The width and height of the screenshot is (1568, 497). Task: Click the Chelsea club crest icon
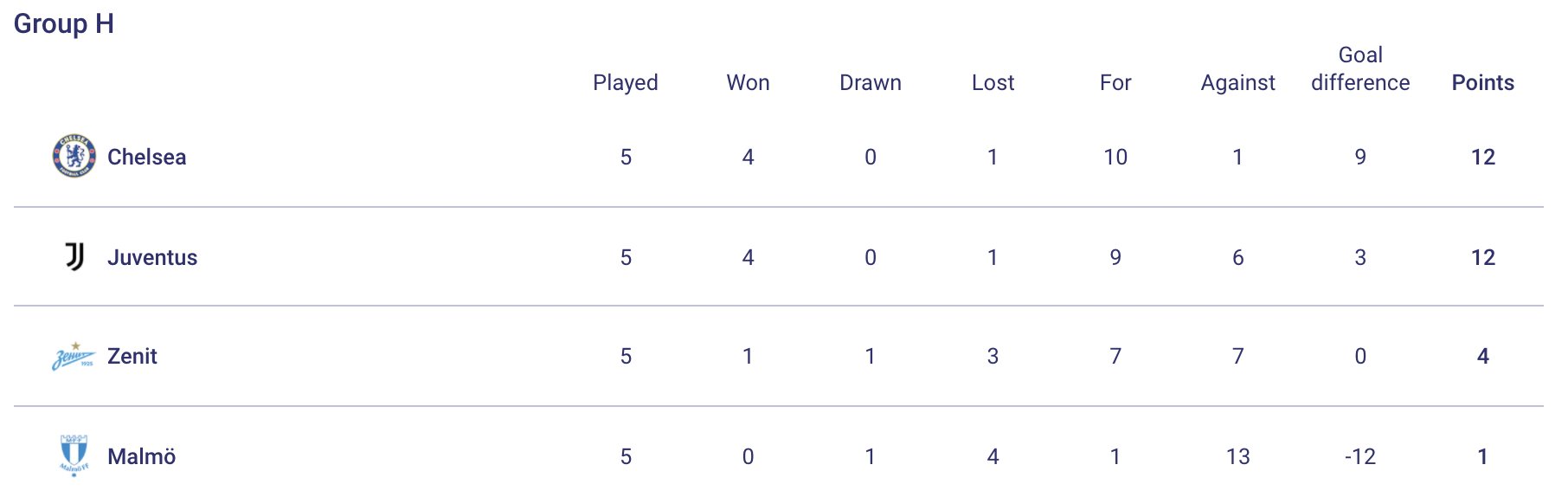tap(74, 156)
